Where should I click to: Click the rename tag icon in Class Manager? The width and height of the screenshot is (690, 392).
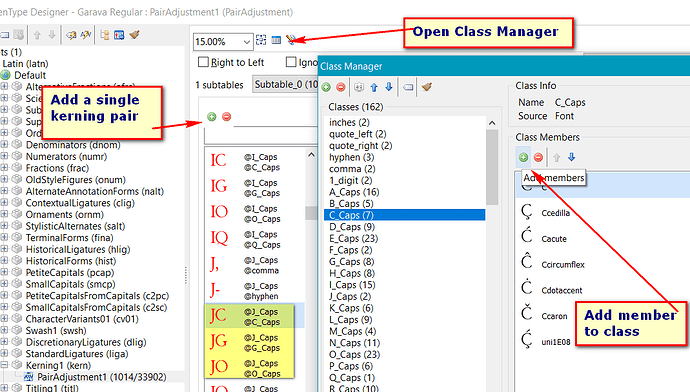[408, 87]
